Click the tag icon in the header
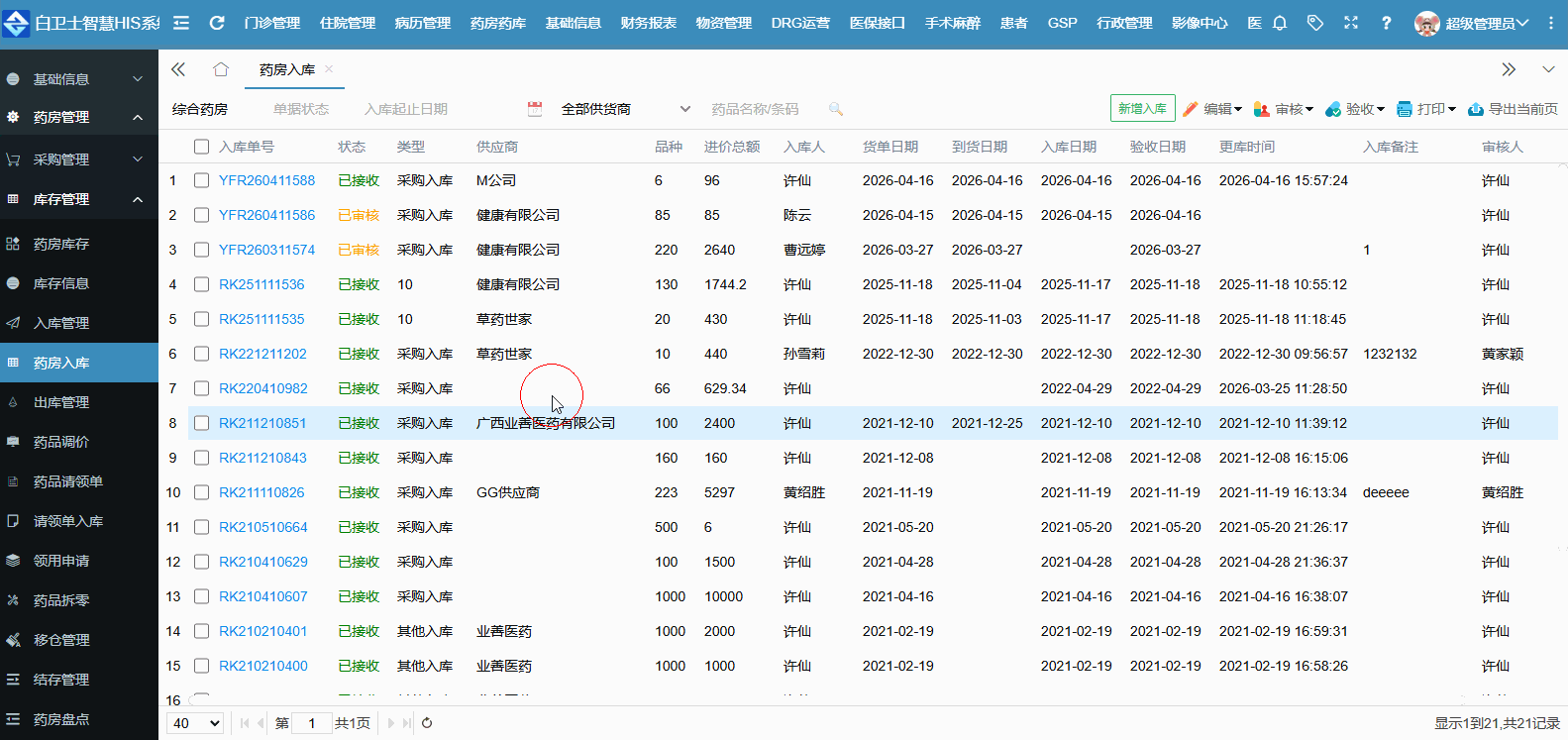 1315,23
